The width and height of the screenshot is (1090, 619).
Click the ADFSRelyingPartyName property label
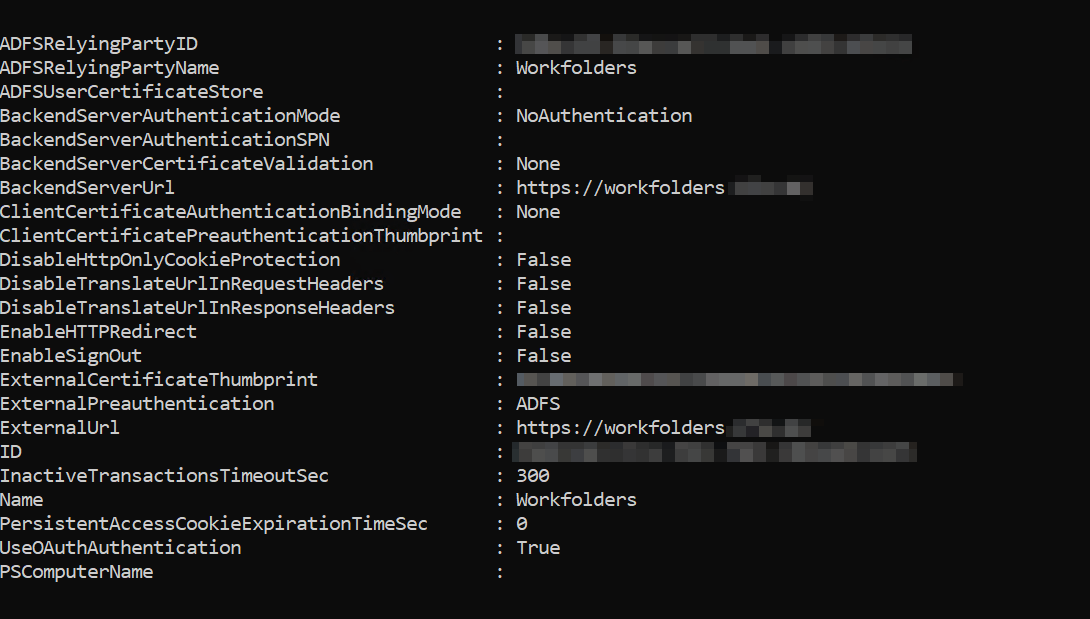pyautogui.click(x=110, y=68)
